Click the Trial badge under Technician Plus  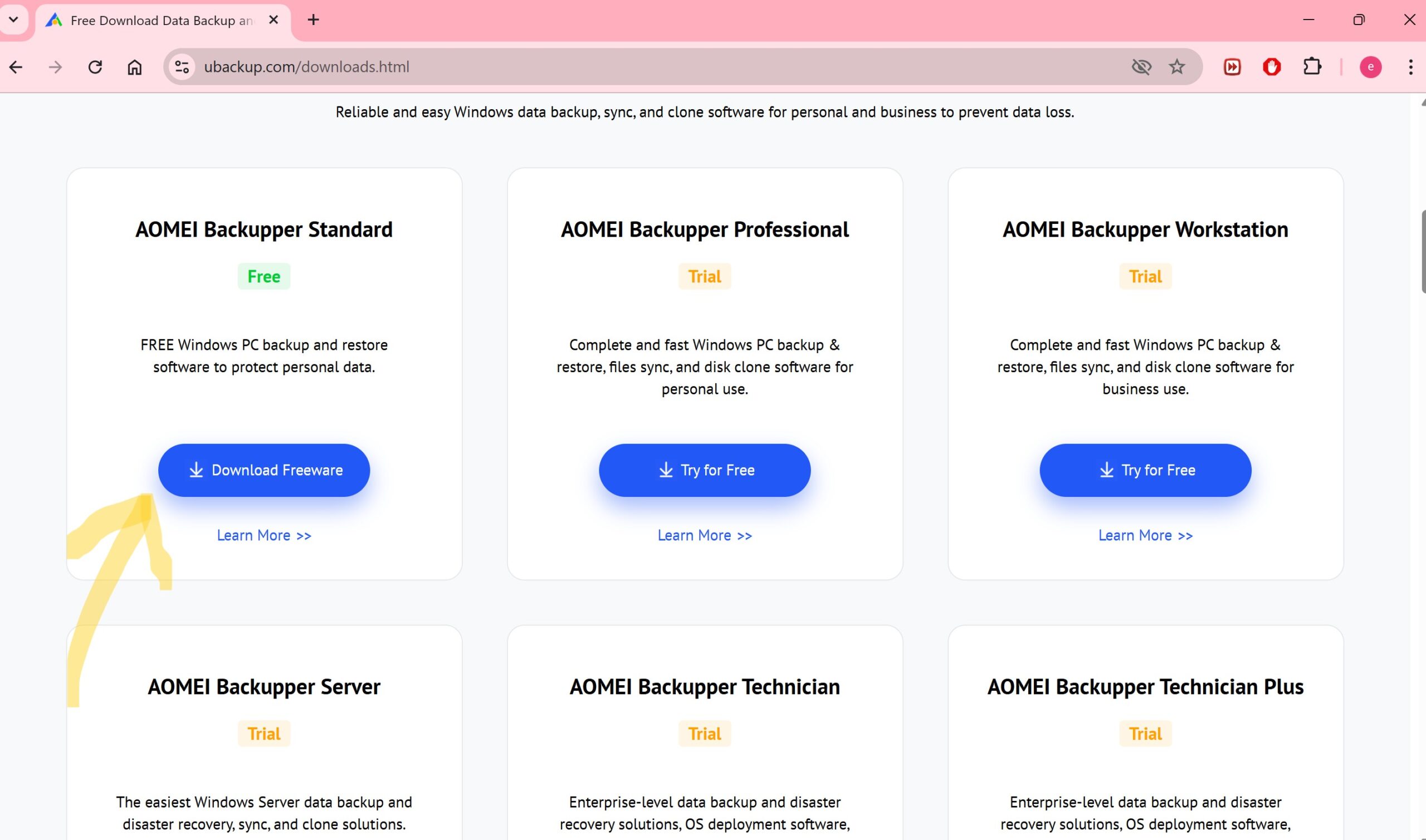click(1145, 734)
